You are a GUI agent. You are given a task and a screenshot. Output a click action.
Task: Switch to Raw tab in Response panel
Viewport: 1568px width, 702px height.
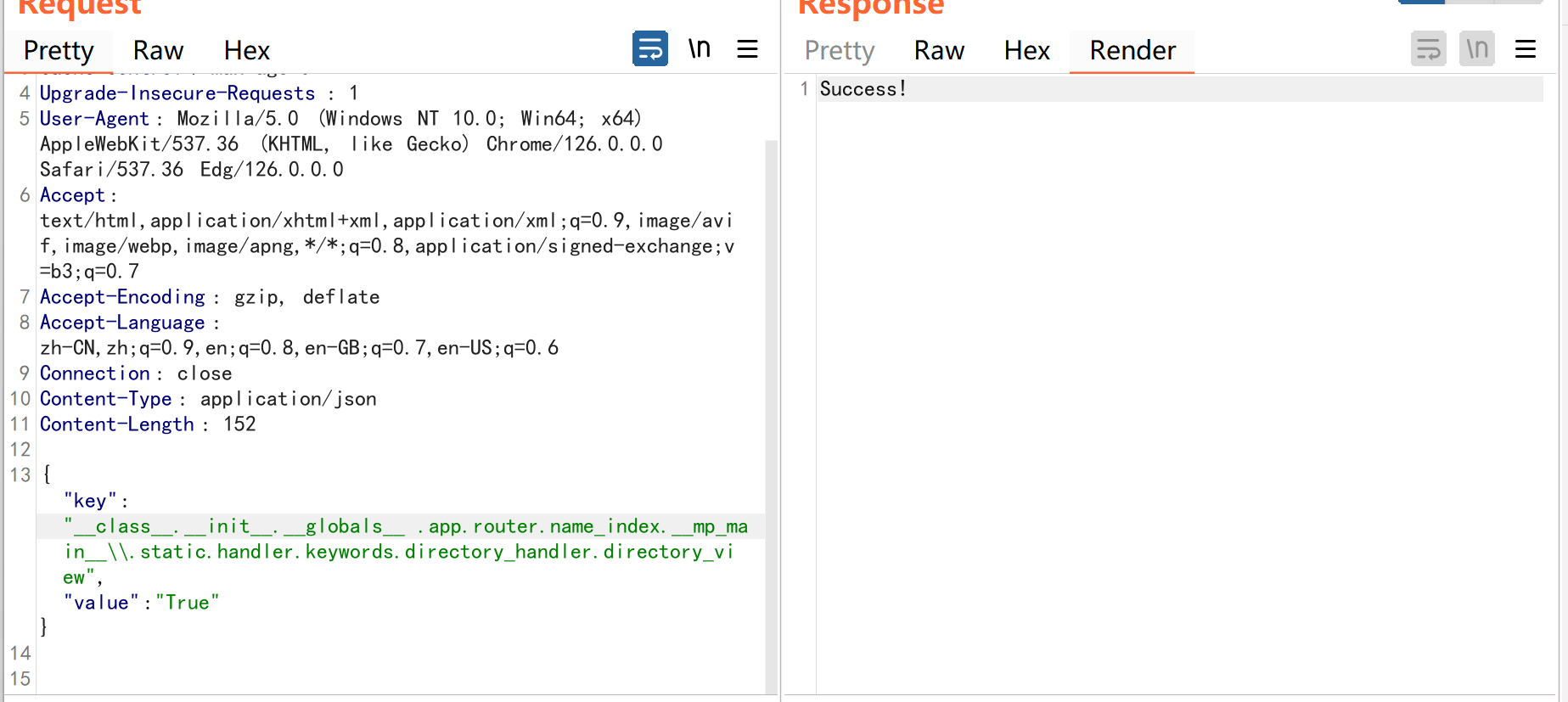[x=939, y=51]
